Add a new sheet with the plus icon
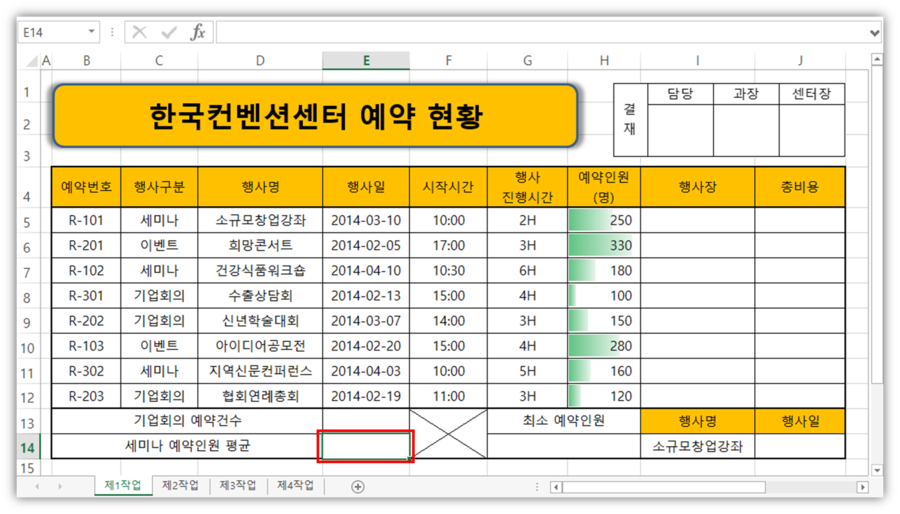 (358, 486)
